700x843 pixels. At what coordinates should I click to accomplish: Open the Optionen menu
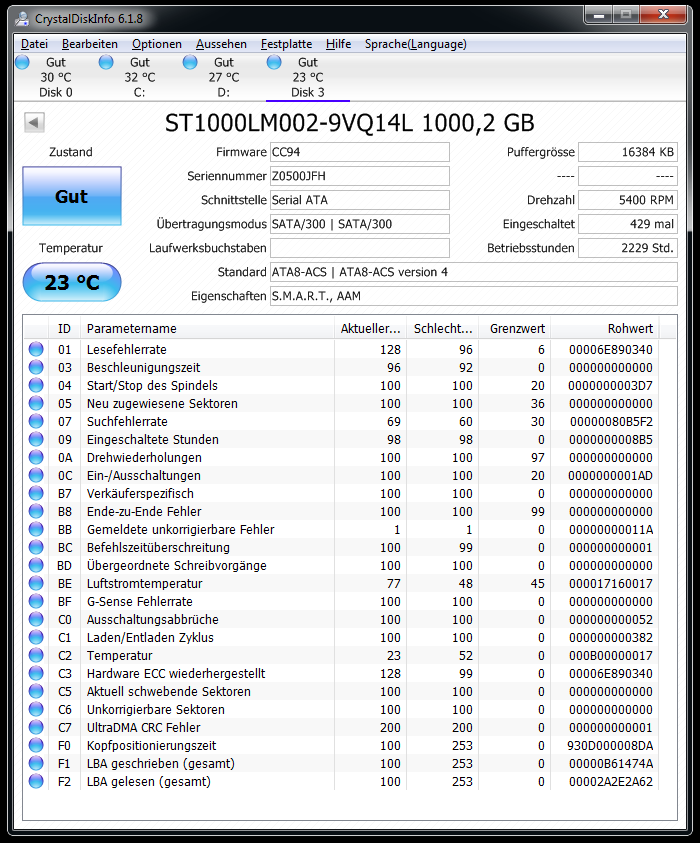coord(157,44)
